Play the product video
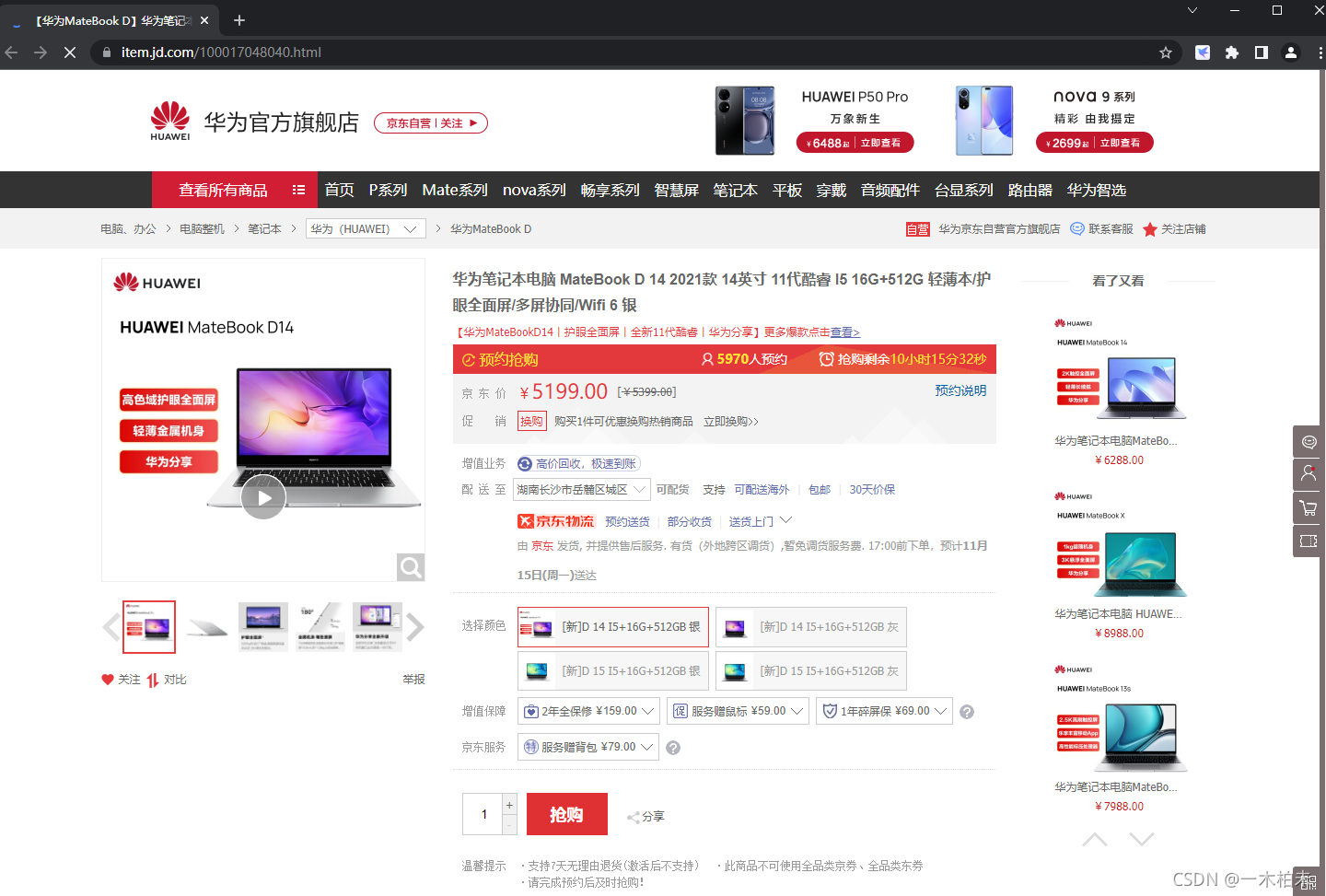Viewport: 1326px width, 896px height. [263, 497]
